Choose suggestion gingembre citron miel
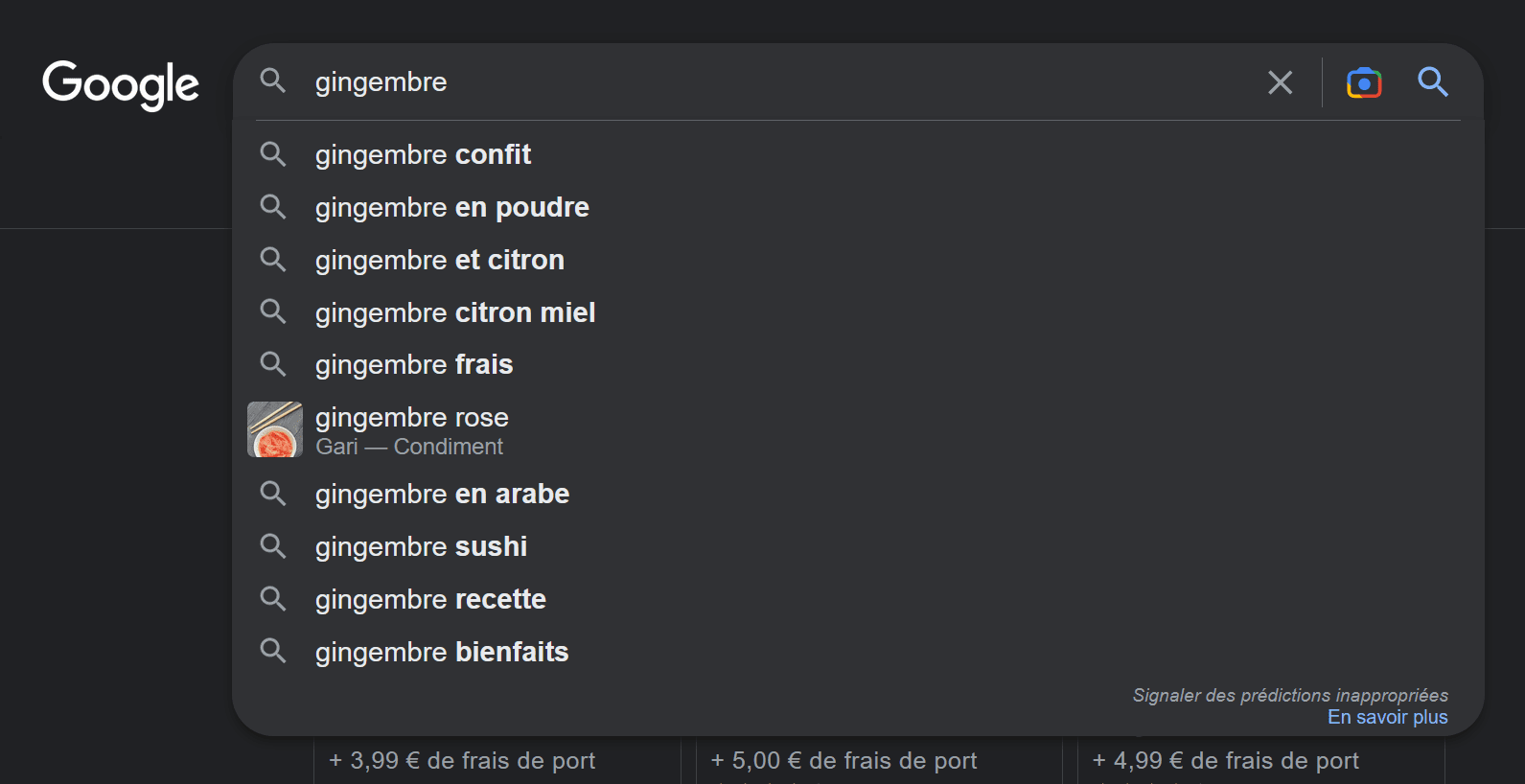 (455, 312)
